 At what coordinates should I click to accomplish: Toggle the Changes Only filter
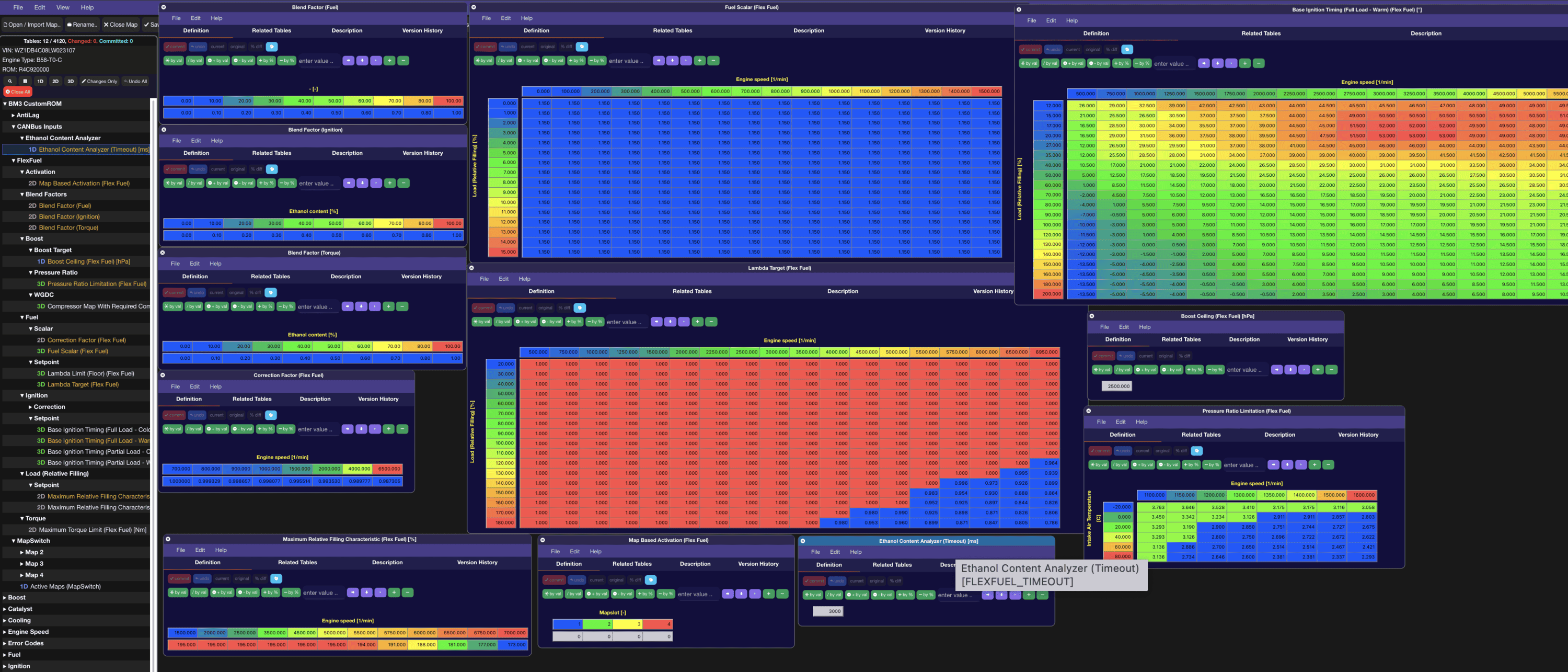[x=99, y=81]
